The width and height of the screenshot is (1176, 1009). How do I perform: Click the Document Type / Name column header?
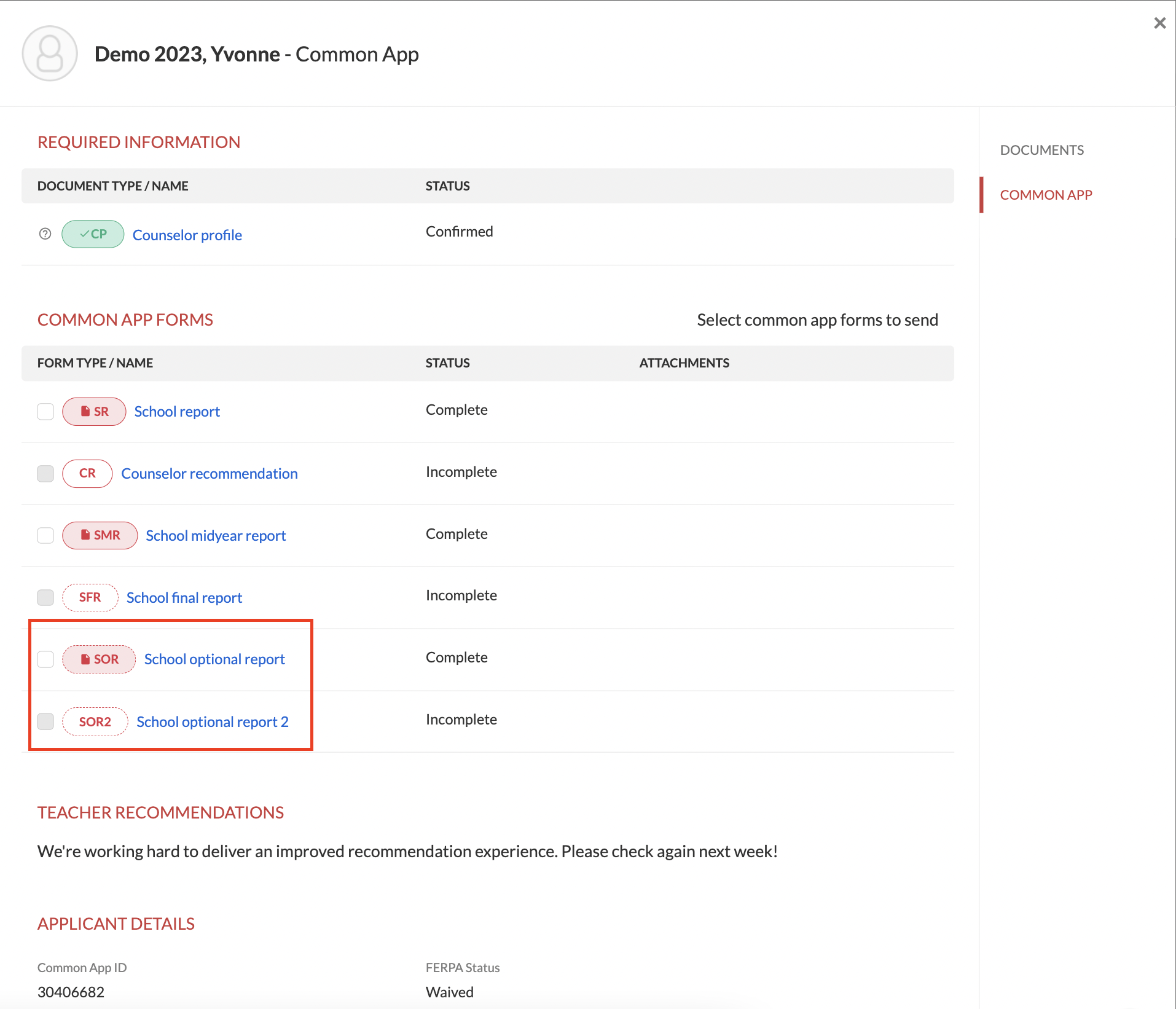point(113,186)
